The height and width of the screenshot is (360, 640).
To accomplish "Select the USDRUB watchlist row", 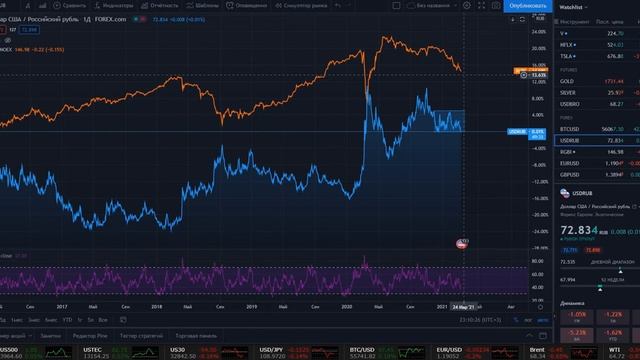I will click(x=597, y=140).
